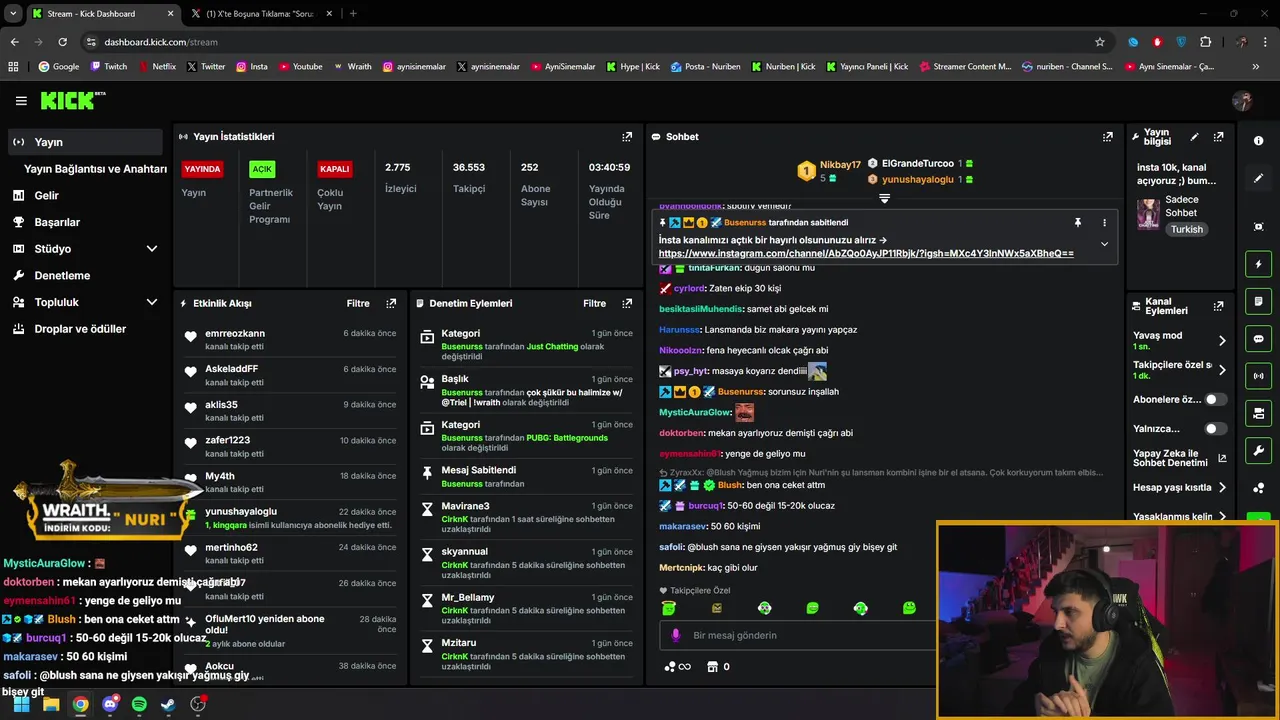Toggle Abonelere özel chat switch
The width and height of the screenshot is (1280, 720).
[1215, 399]
